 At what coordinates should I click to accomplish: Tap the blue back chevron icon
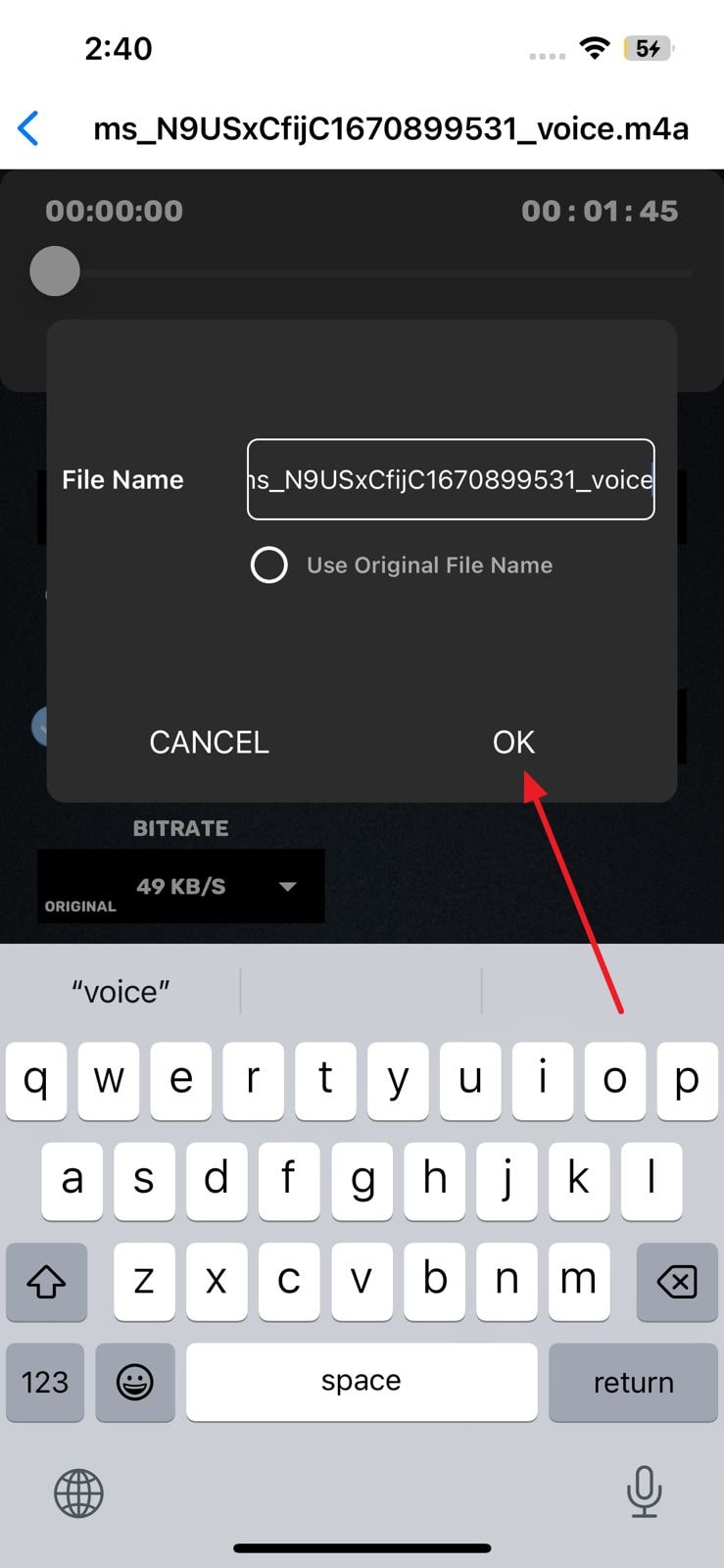tap(28, 128)
